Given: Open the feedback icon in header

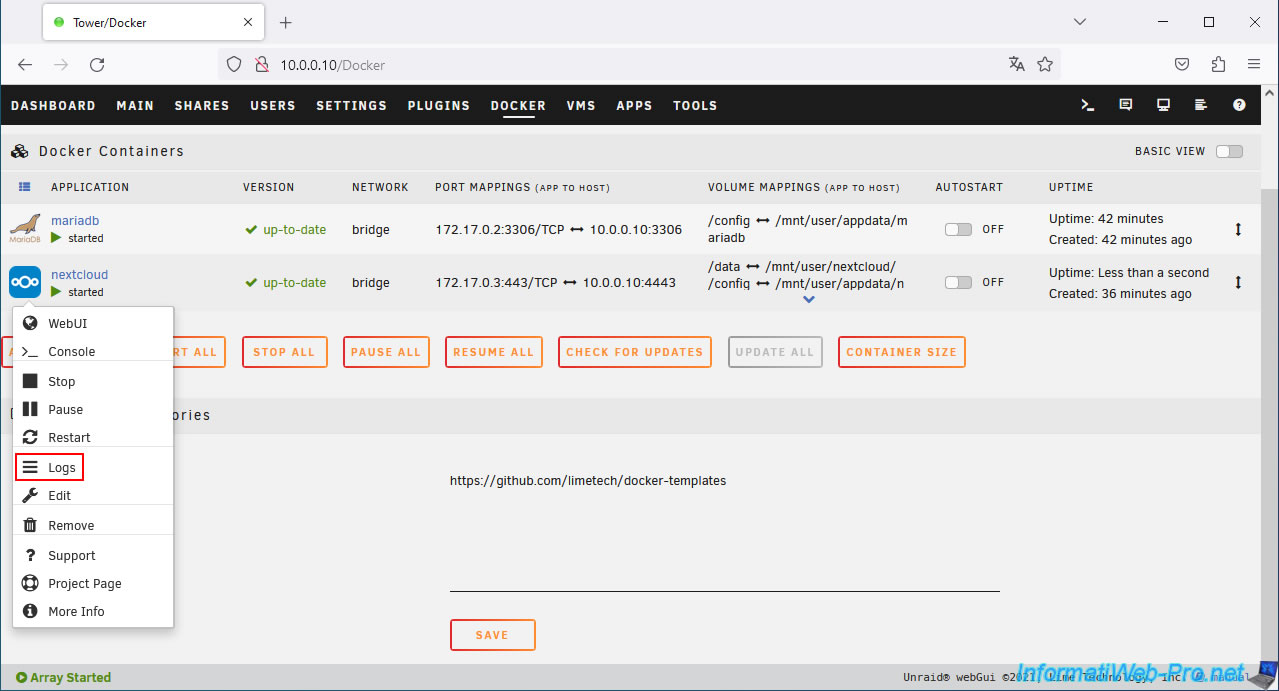Looking at the screenshot, I should click(1126, 105).
